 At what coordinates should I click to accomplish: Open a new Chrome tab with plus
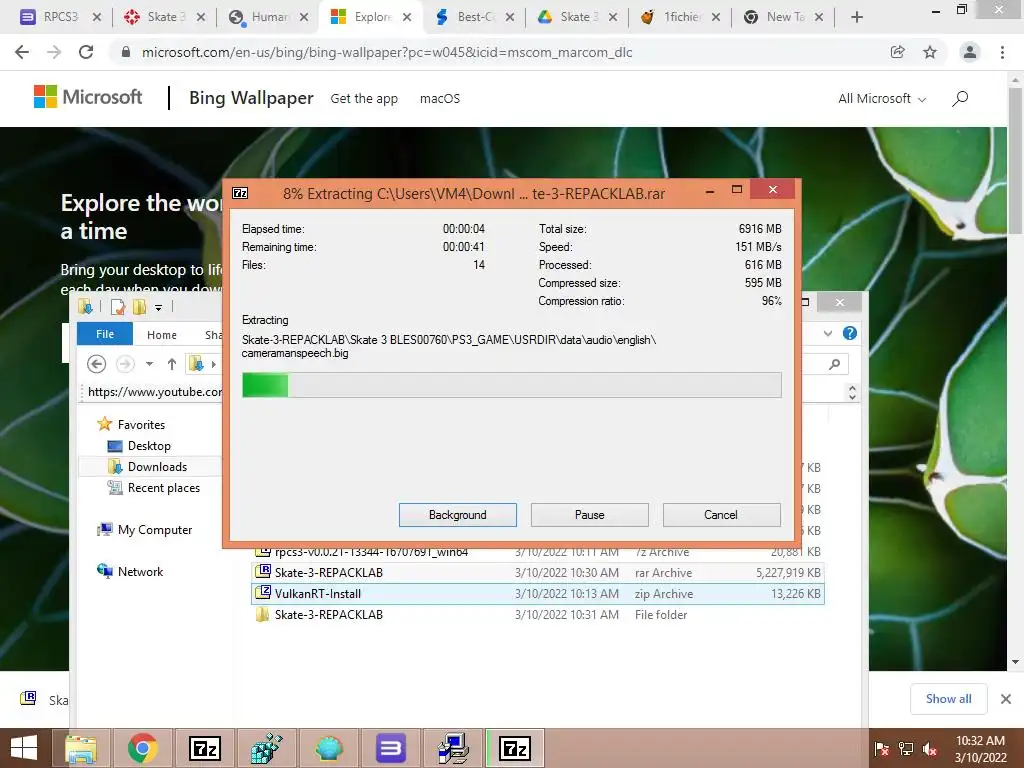coord(857,17)
